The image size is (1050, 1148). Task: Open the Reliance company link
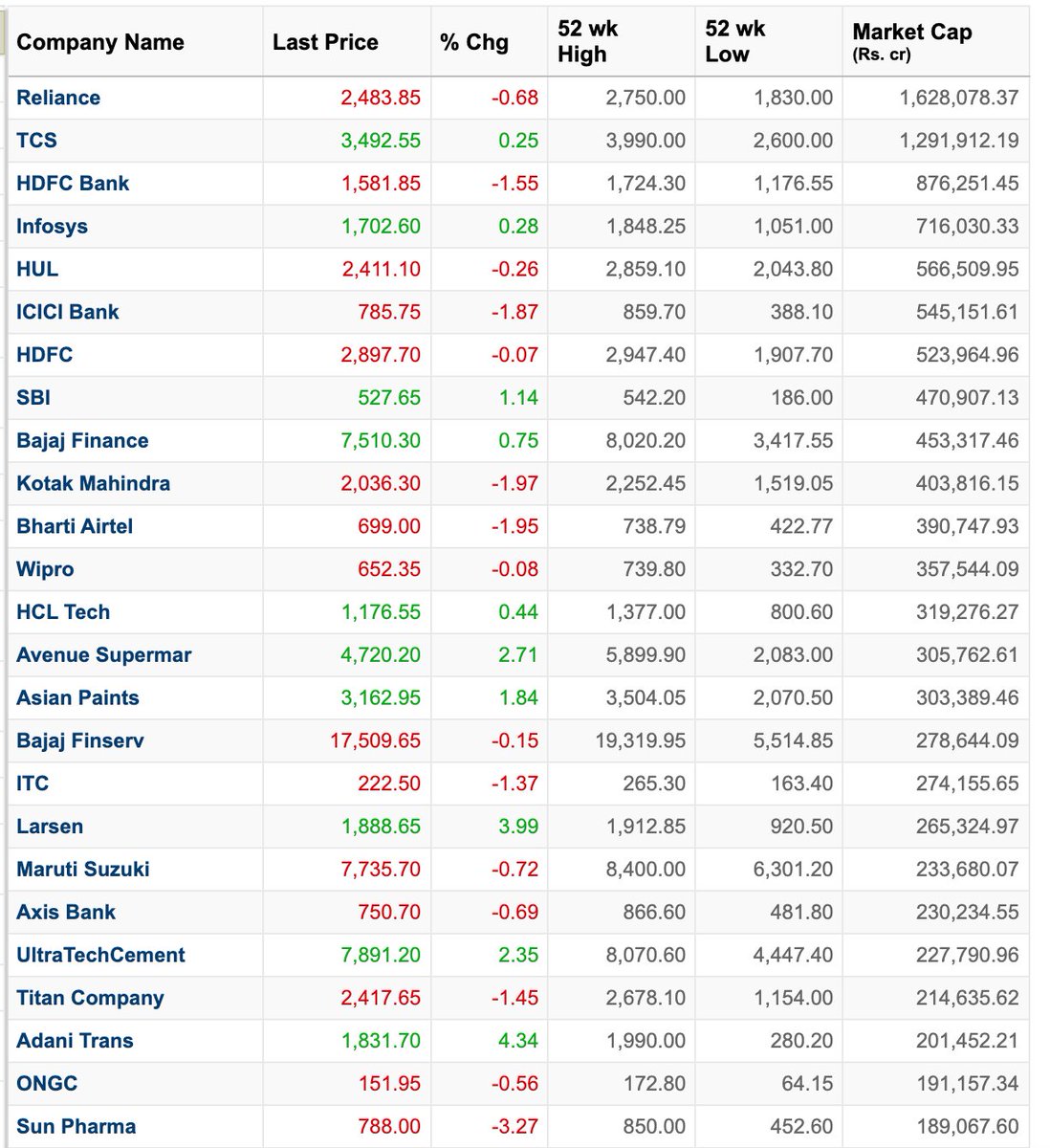point(58,98)
